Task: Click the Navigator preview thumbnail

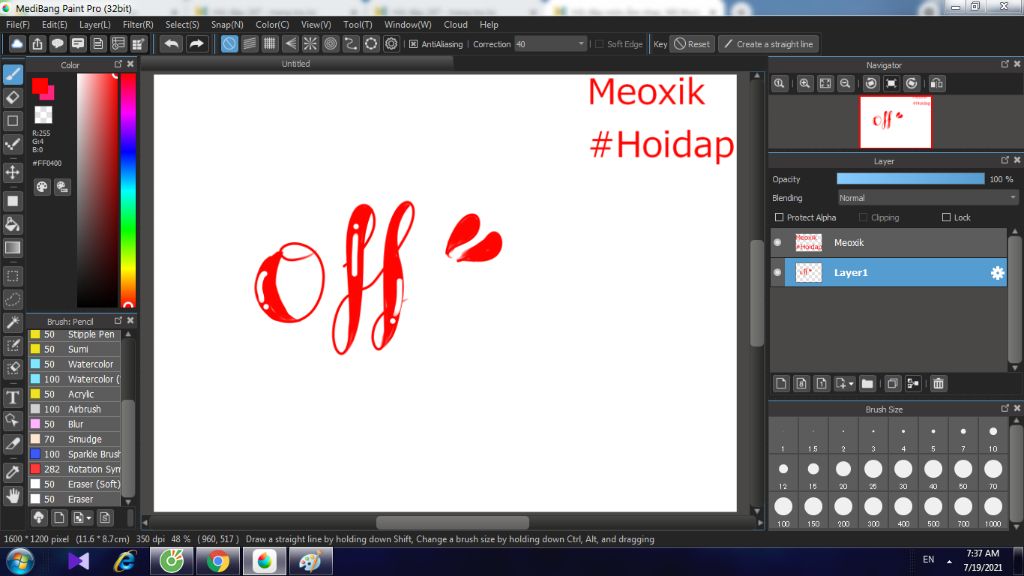Action: click(895, 122)
